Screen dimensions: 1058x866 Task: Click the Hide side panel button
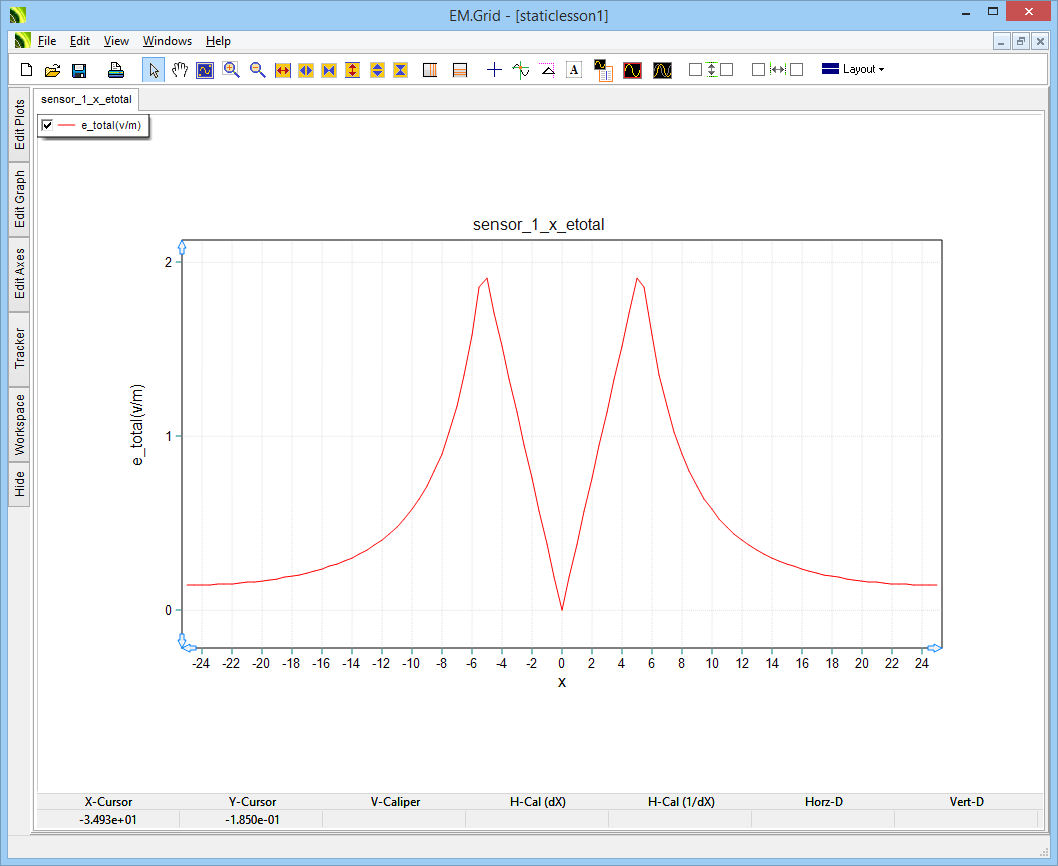pyautogui.click(x=20, y=485)
